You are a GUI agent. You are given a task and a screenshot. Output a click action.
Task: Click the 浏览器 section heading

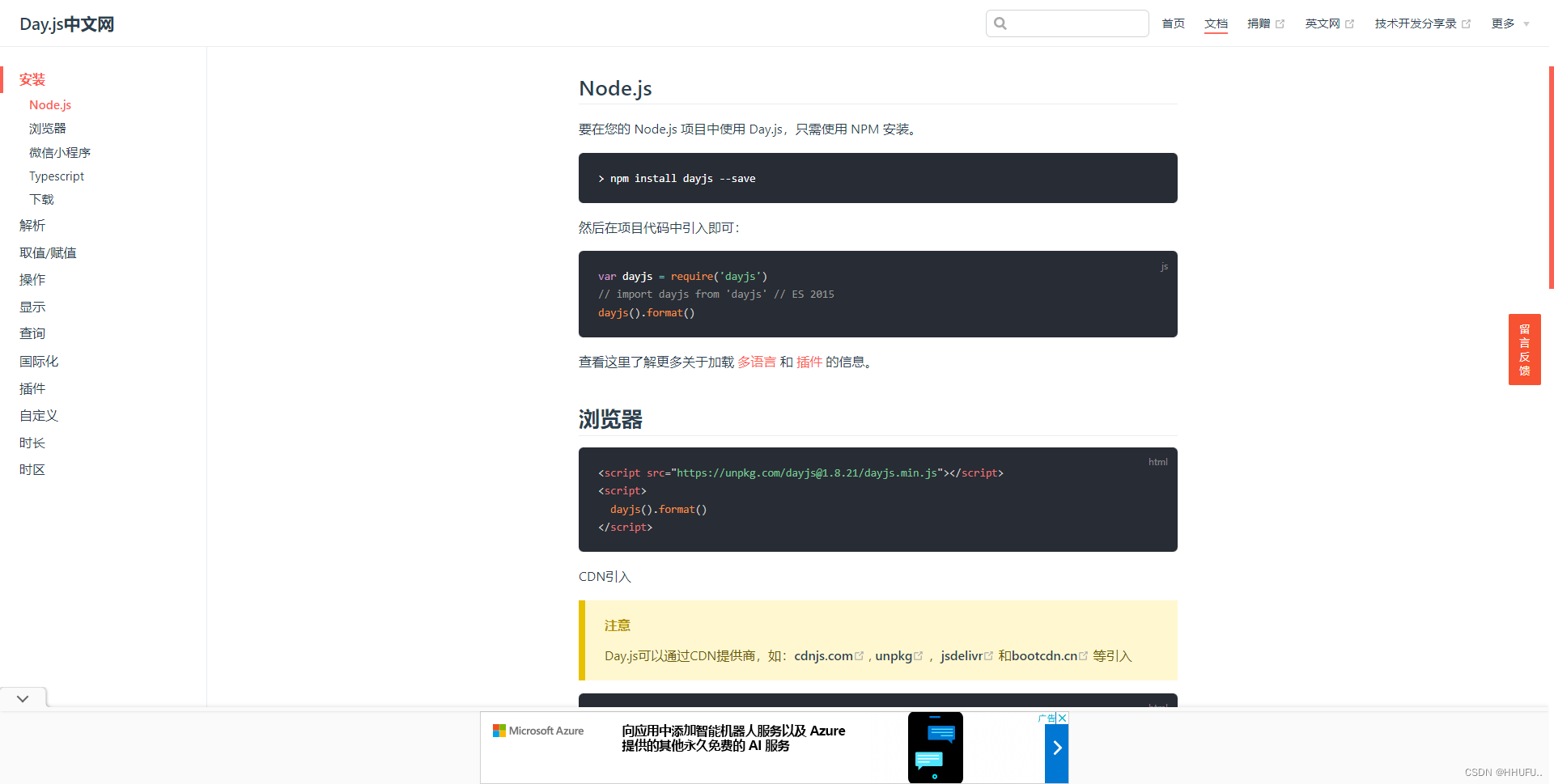610,419
